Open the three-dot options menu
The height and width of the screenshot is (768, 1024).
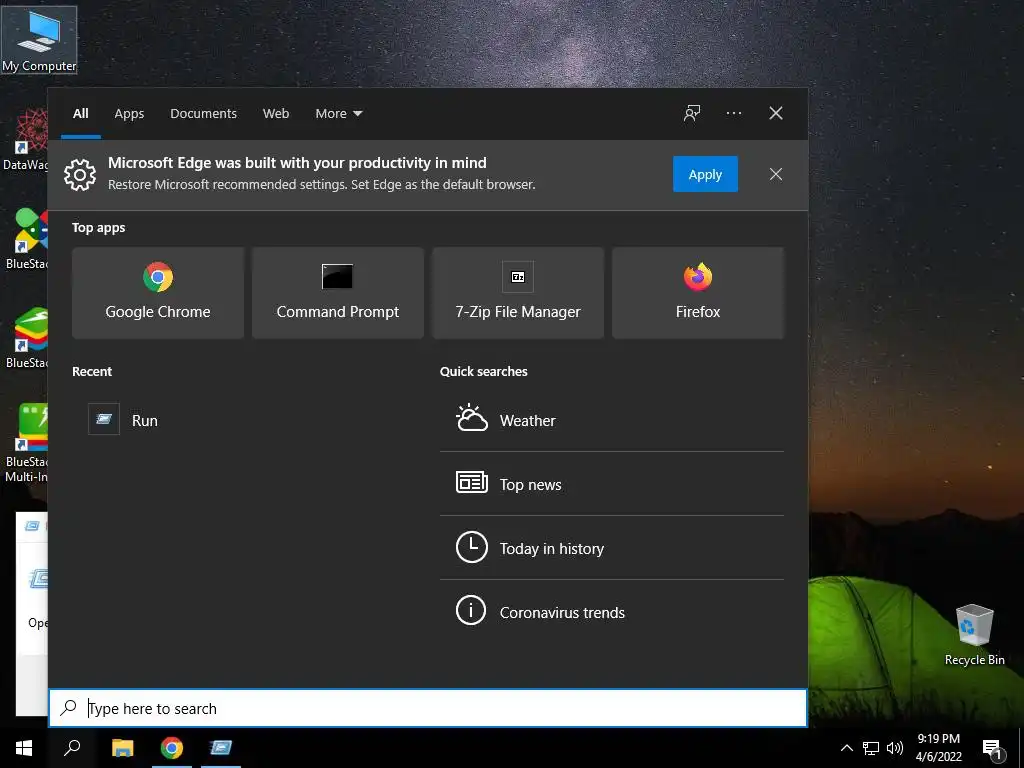(733, 114)
